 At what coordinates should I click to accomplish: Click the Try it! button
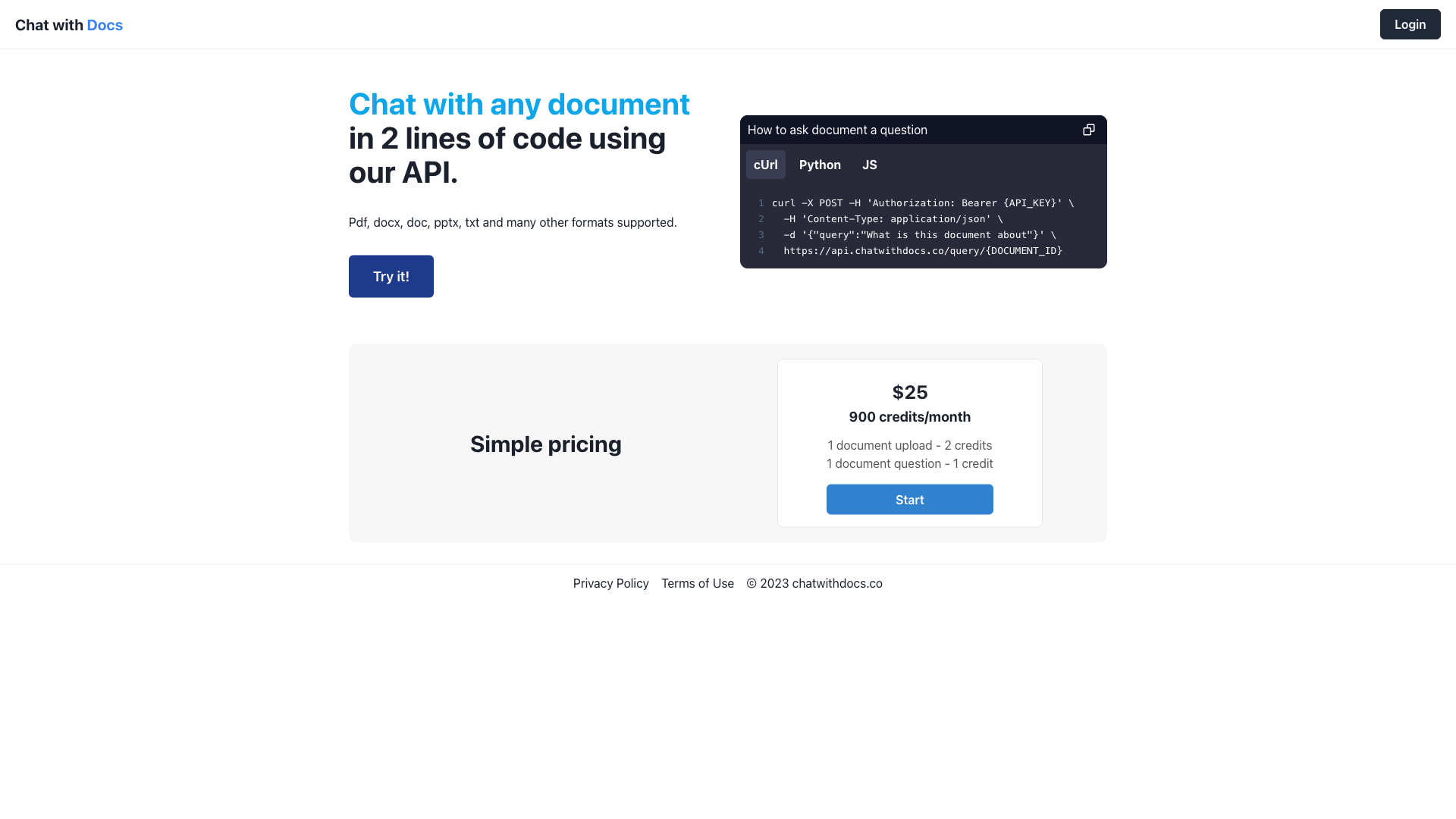click(390, 276)
